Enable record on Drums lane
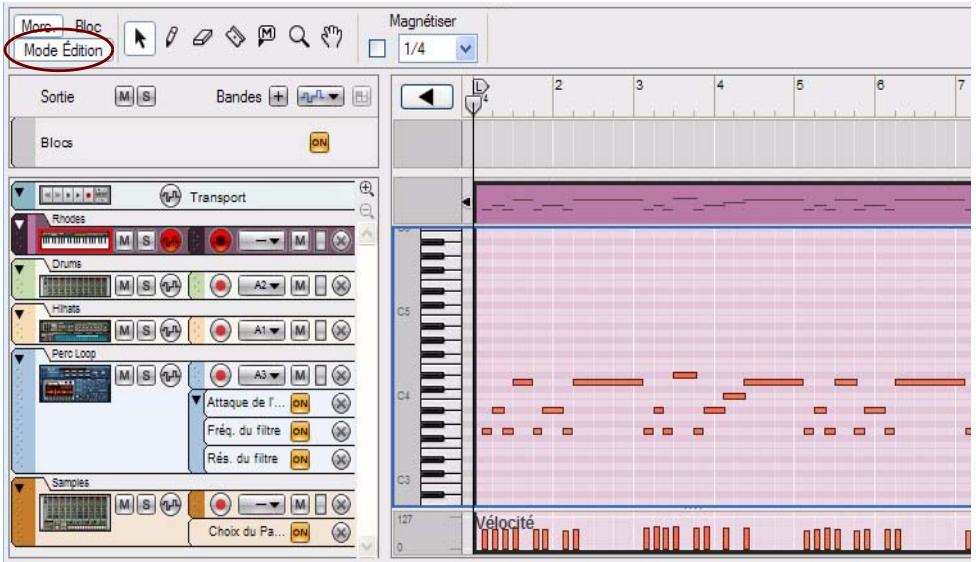 pos(220,286)
